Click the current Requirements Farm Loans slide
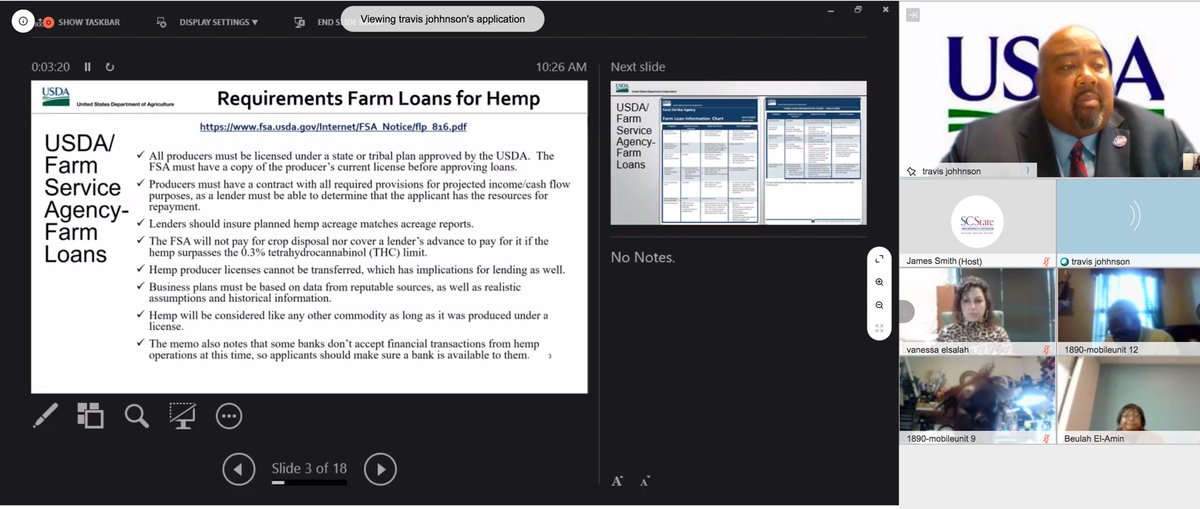This screenshot has height=509, width=1200. coord(309,237)
